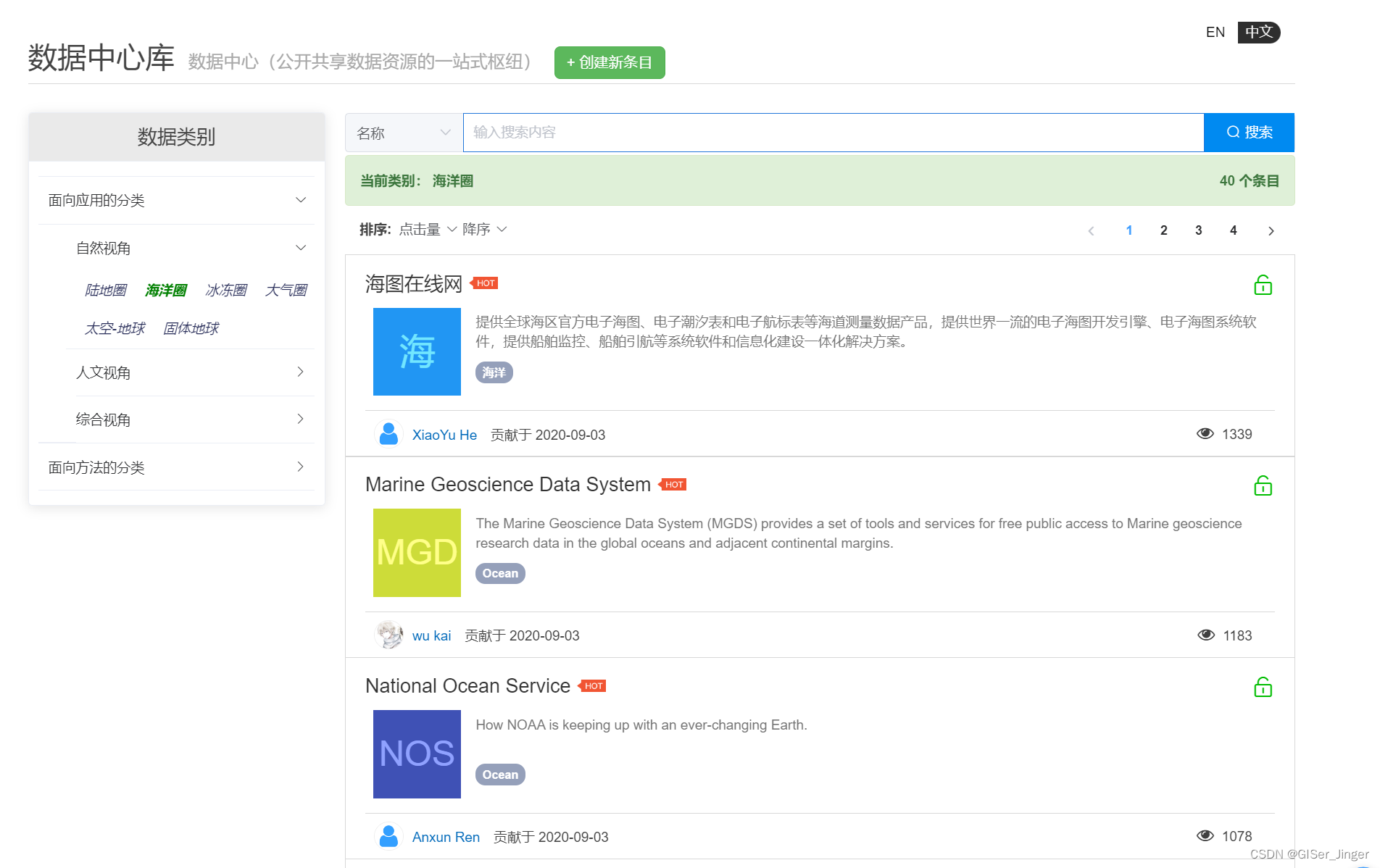Select the 海洋圈 category
Screen dimensions: 1380x868
pyautogui.click(x=166, y=291)
